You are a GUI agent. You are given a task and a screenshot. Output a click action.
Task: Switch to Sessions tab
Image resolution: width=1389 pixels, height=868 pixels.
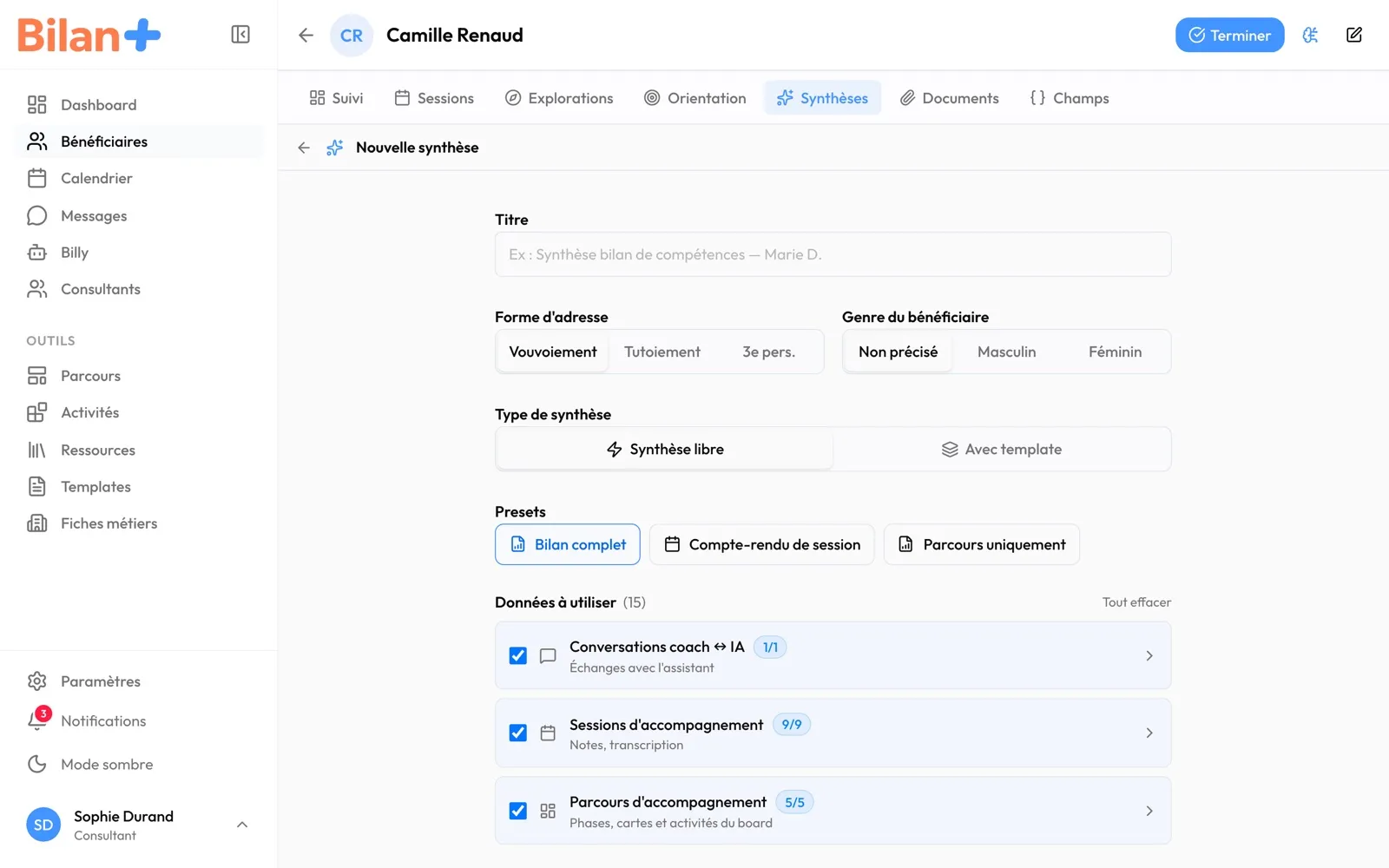coord(434,98)
